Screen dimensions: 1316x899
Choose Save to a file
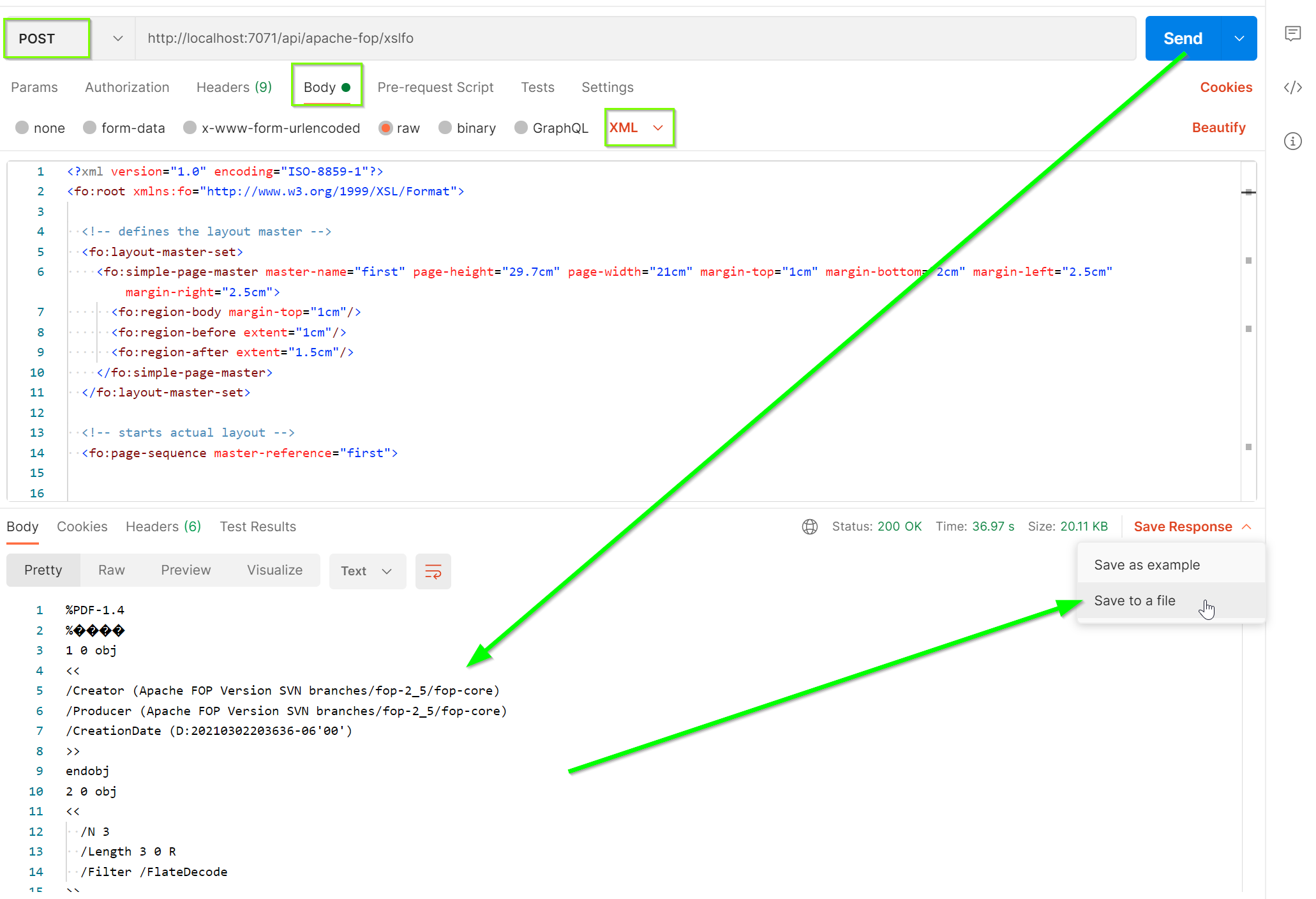point(1134,601)
